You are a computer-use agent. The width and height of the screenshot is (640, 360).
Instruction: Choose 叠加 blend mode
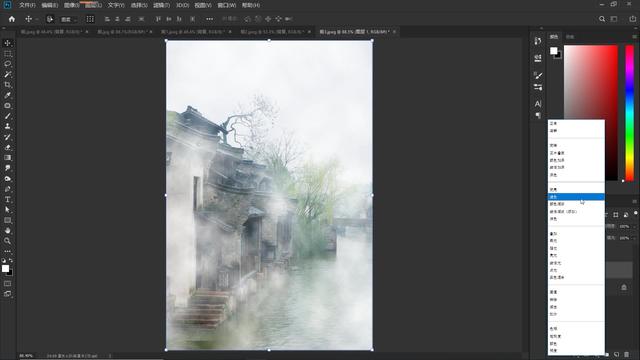pos(576,234)
